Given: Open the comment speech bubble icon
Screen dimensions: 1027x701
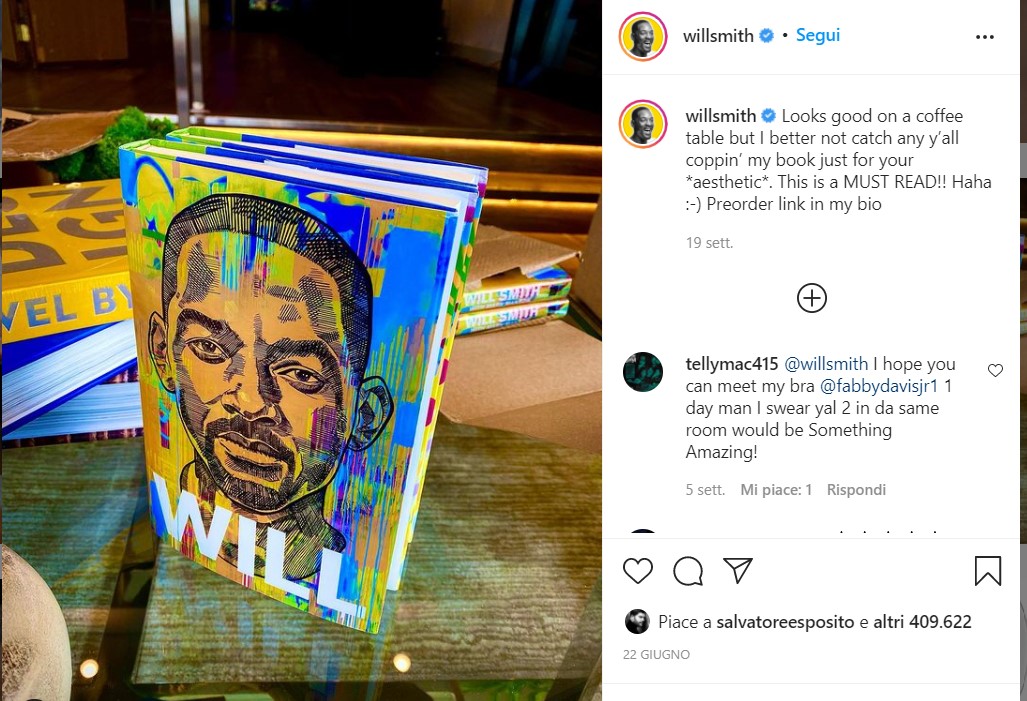Looking at the screenshot, I should coord(688,571).
